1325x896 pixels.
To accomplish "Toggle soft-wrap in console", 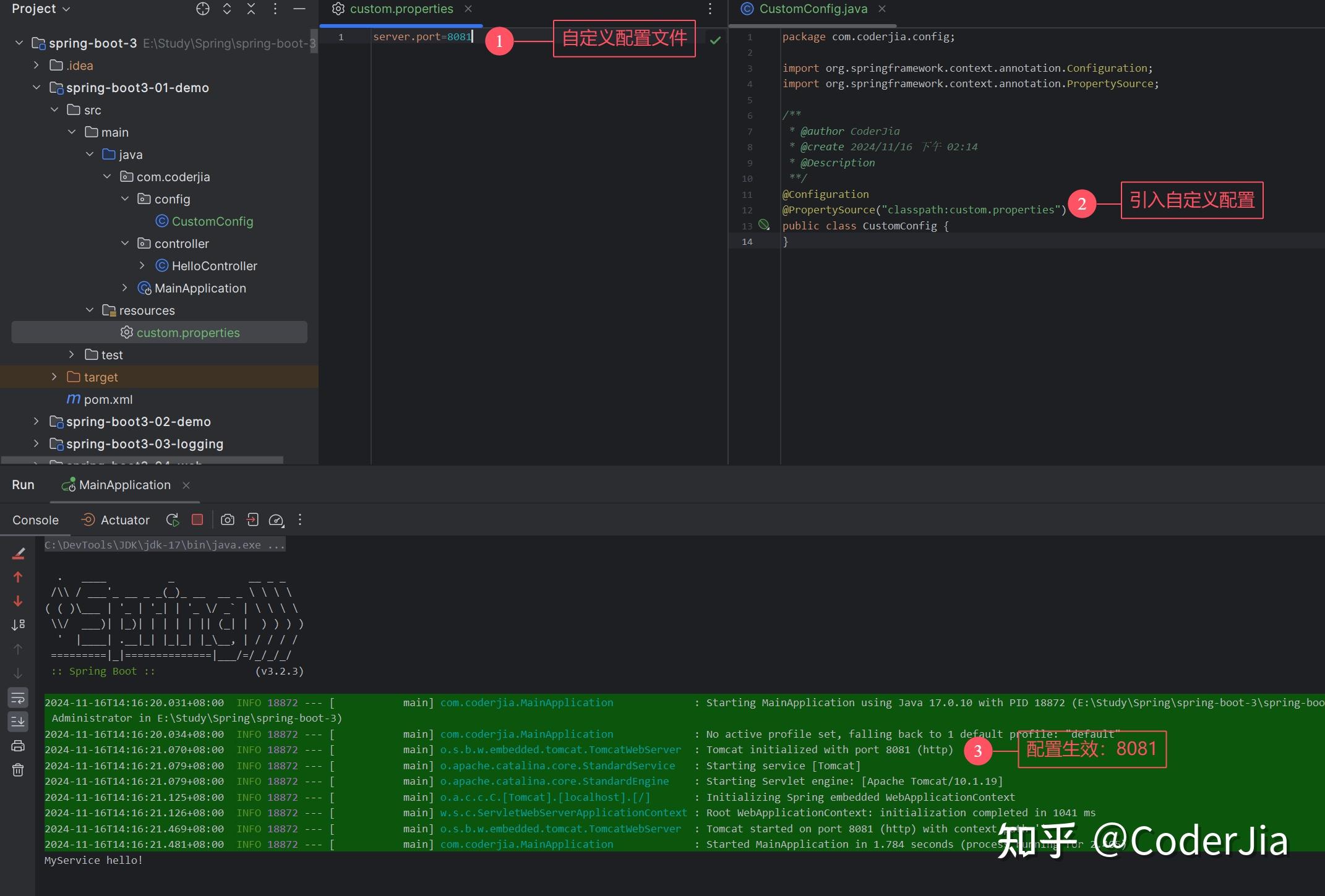I will pos(18,698).
